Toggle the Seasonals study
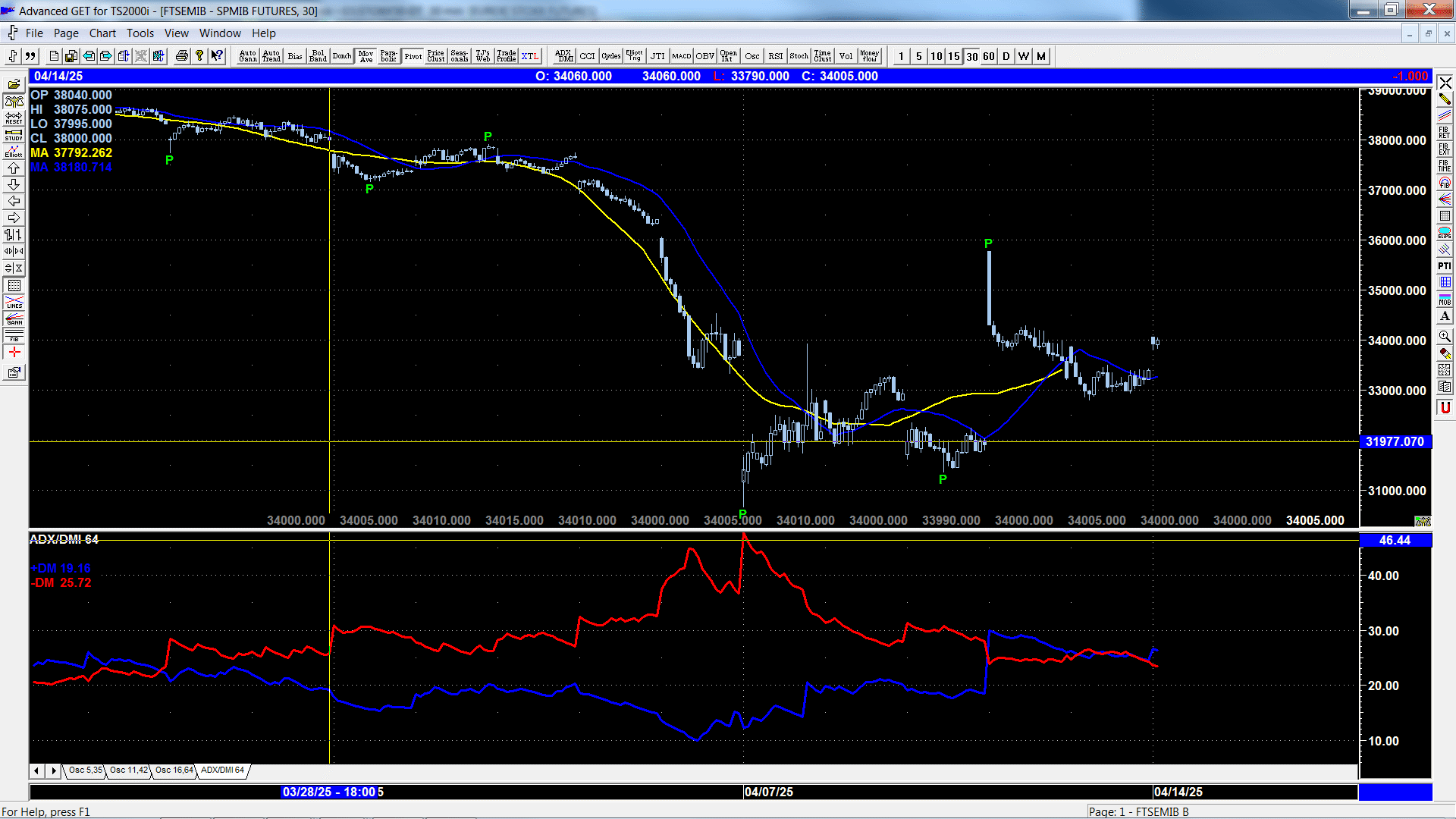1456x819 pixels. click(x=460, y=56)
